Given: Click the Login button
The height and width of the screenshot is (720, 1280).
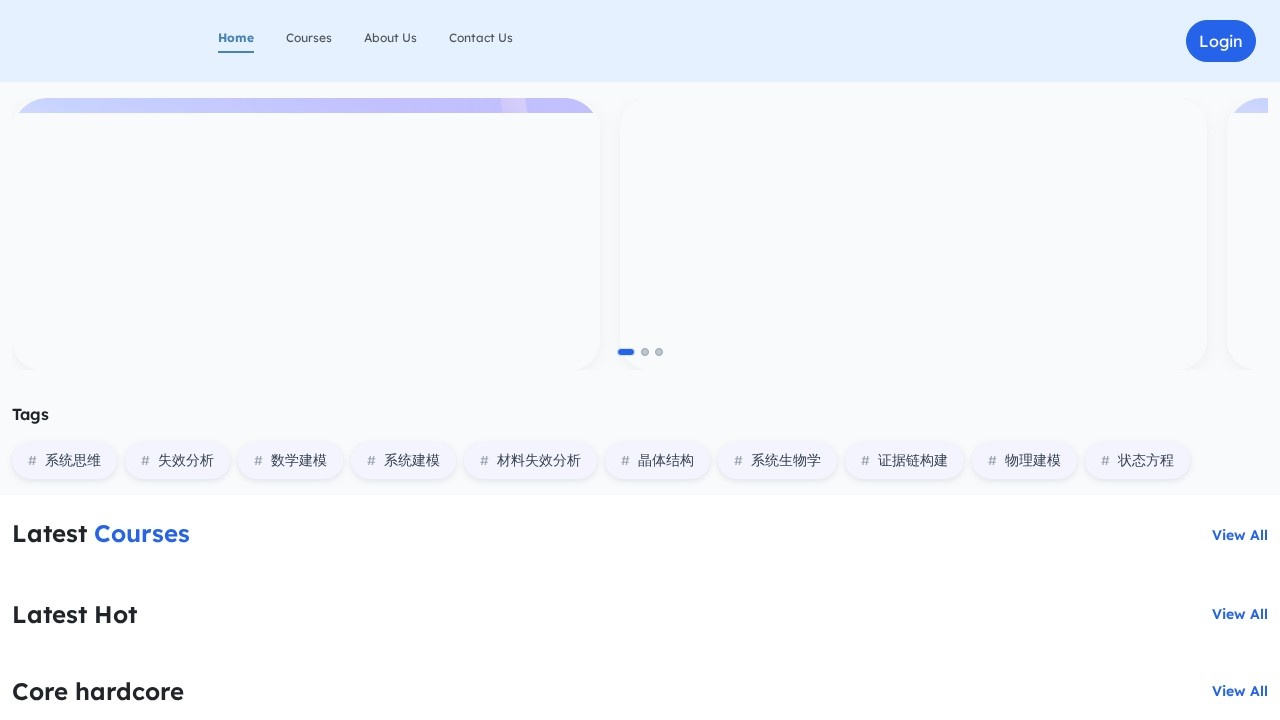Looking at the screenshot, I should pyautogui.click(x=1221, y=41).
